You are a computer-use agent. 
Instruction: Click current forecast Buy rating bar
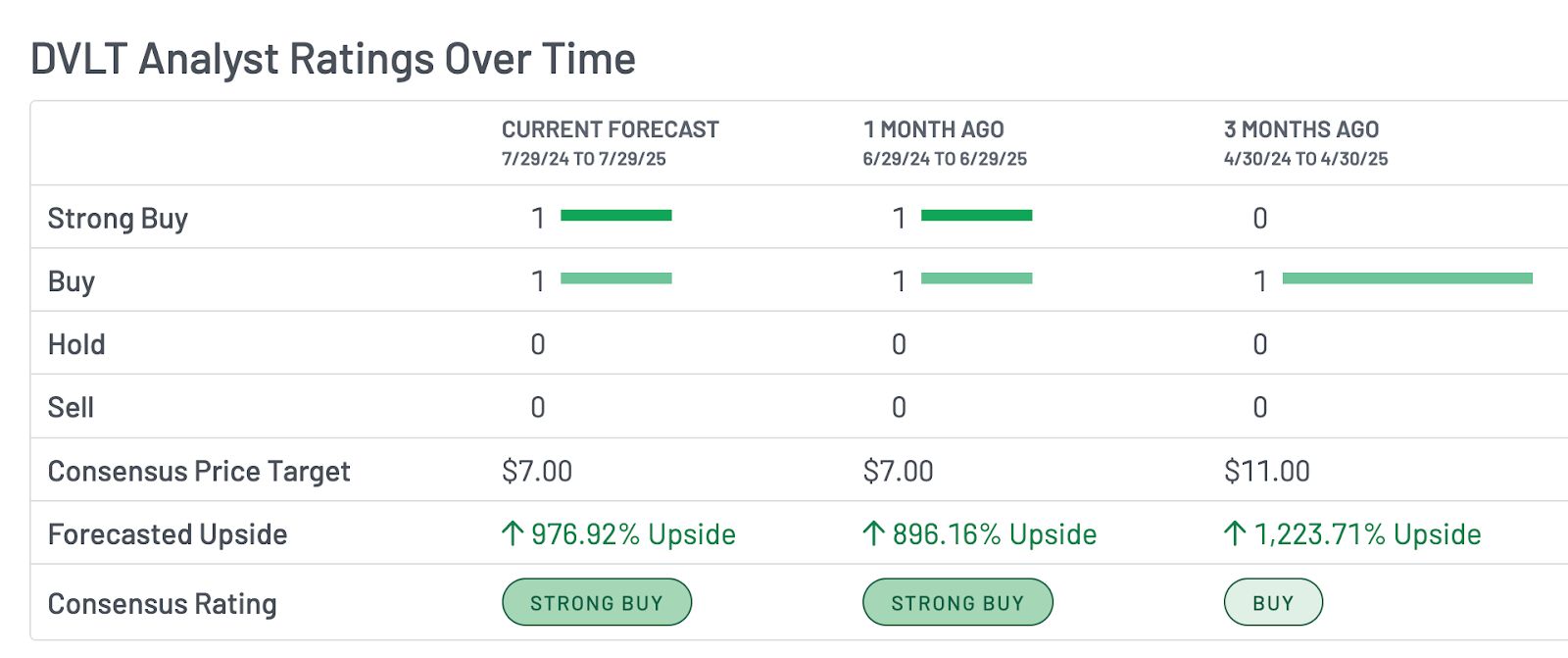(616, 278)
